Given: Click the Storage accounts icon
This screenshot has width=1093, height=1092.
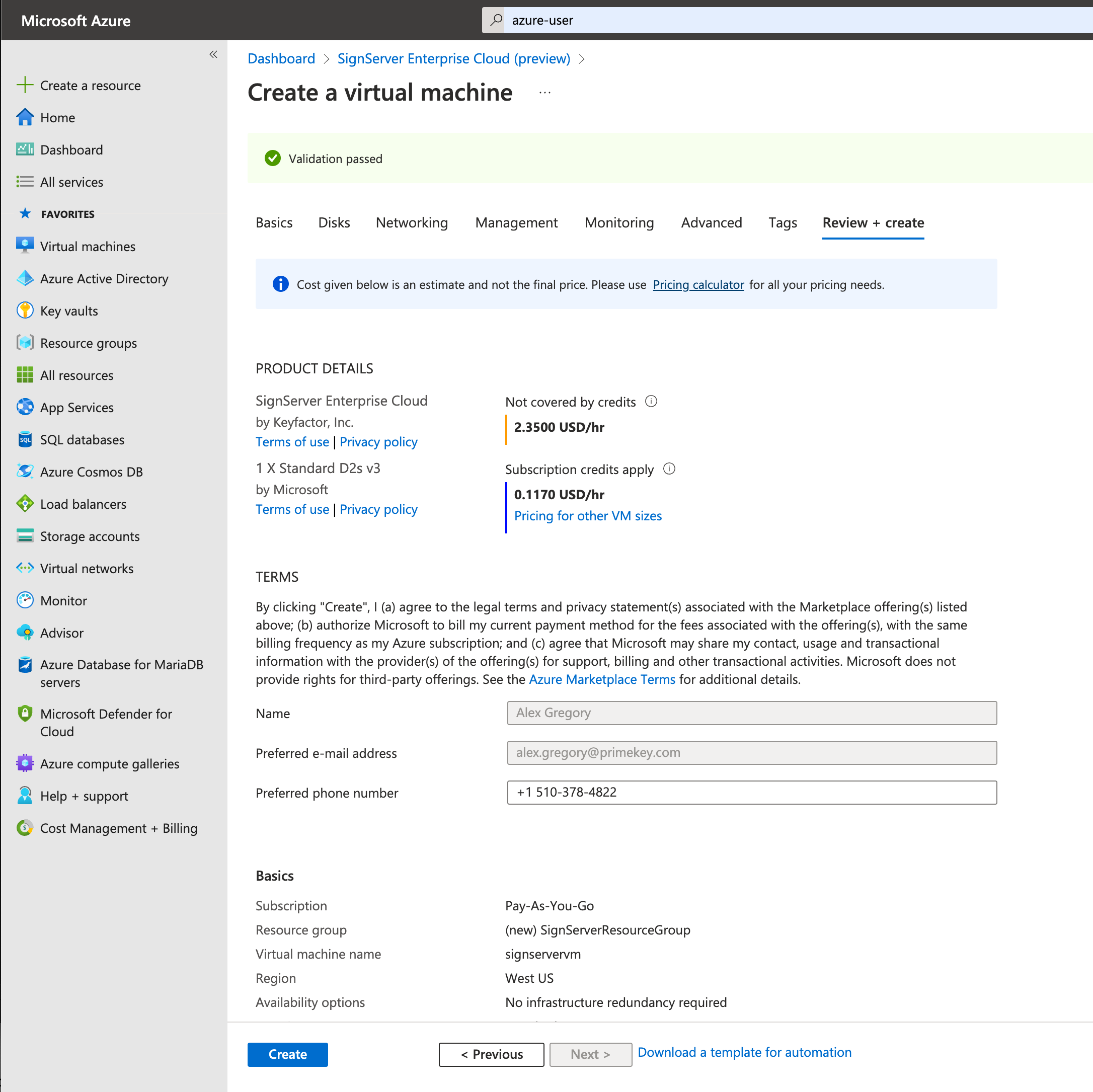Looking at the screenshot, I should 25,536.
